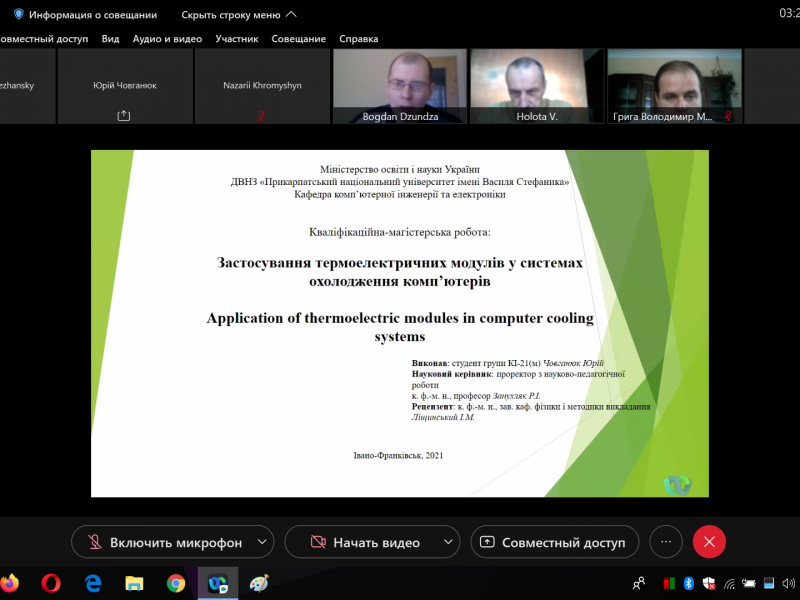Hide menu bar via Скрыть строку меню

click(238, 15)
